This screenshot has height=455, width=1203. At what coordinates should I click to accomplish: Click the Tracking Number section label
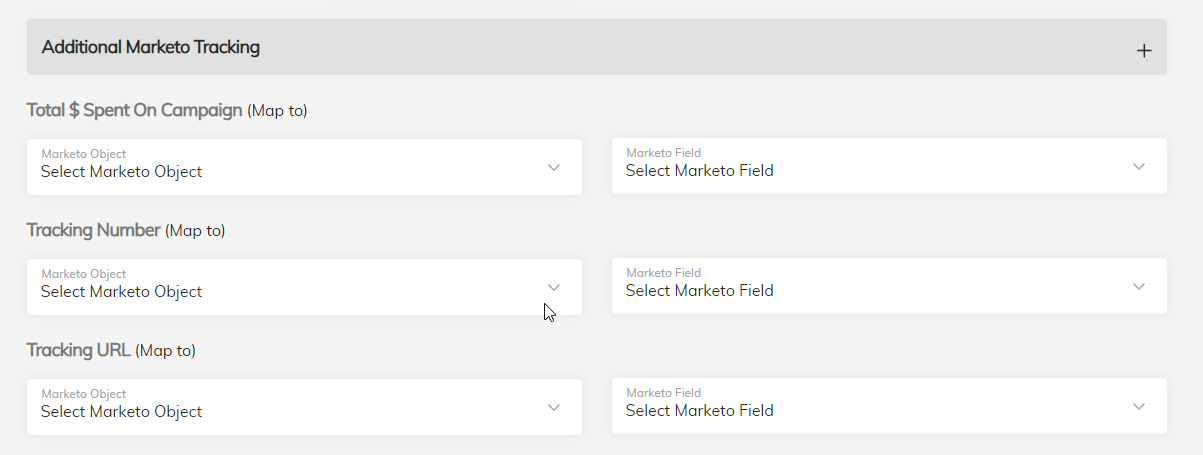[93, 230]
